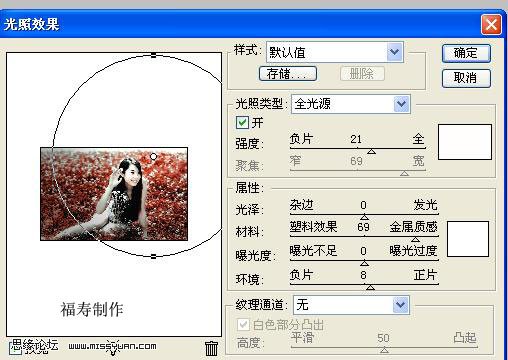Click the 杂边 matte label
The width and height of the screenshot is (508, 360).
tap(301, 205)
